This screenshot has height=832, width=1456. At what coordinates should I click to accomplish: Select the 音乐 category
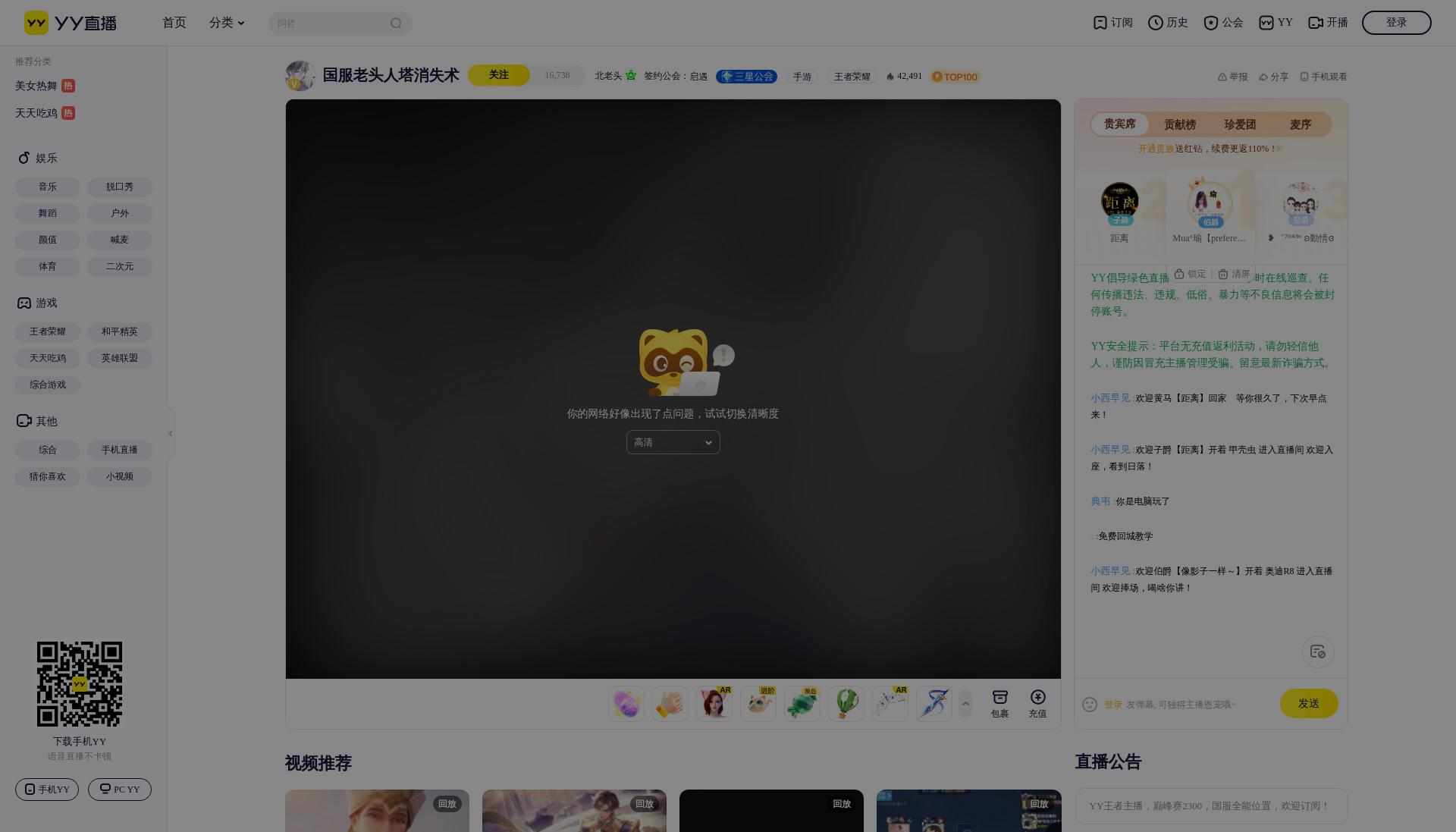point(48,187)
